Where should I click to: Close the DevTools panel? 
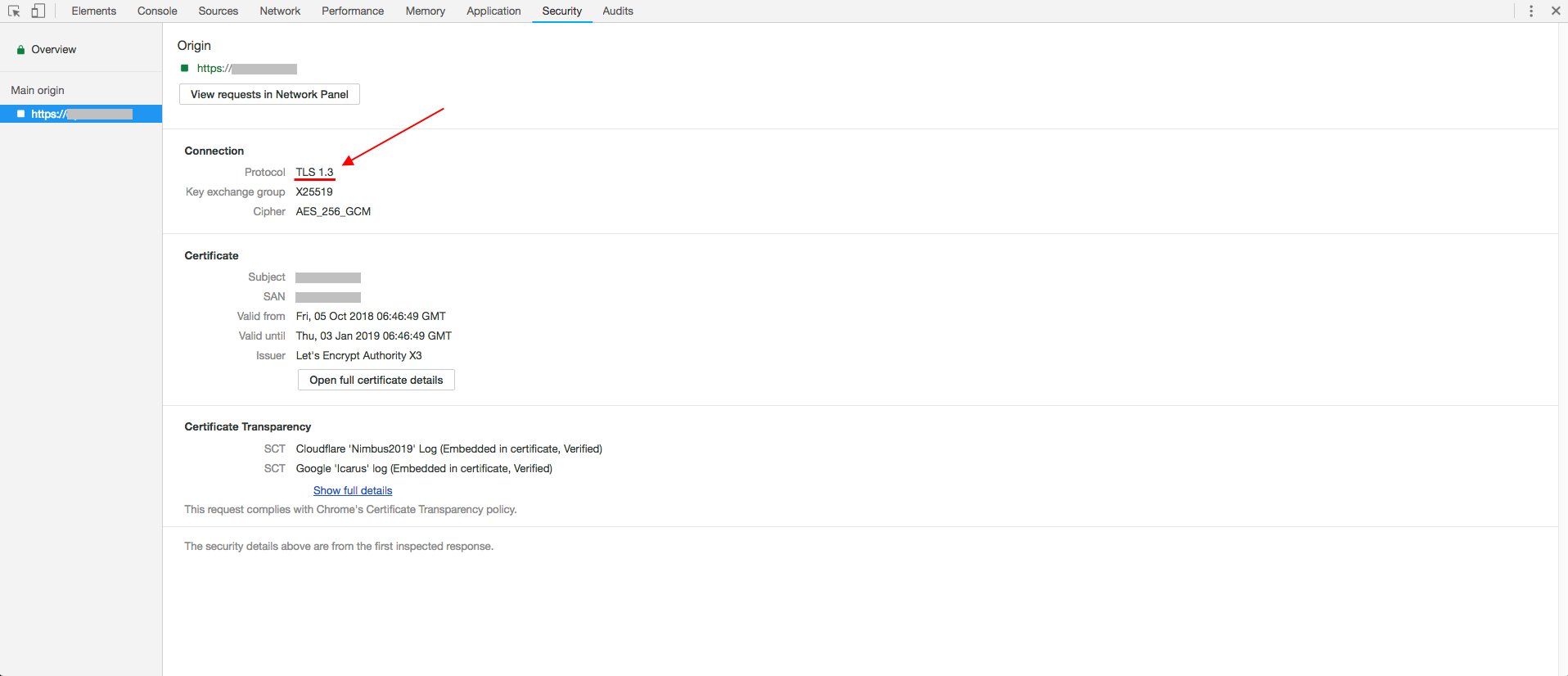1556,11
